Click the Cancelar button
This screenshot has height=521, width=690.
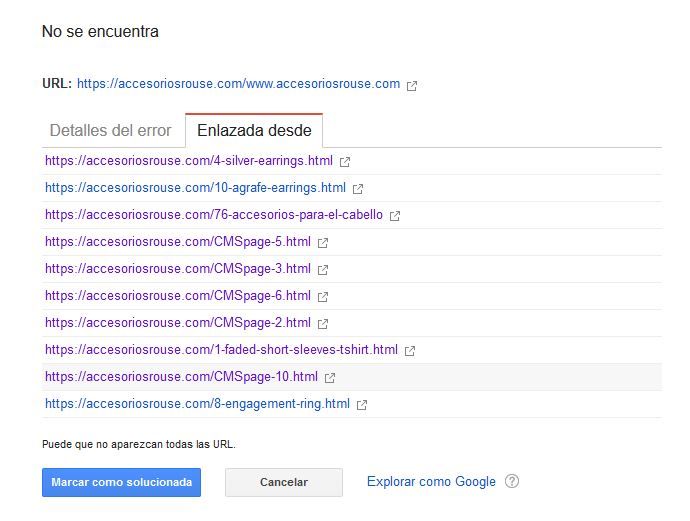point(284,482)
